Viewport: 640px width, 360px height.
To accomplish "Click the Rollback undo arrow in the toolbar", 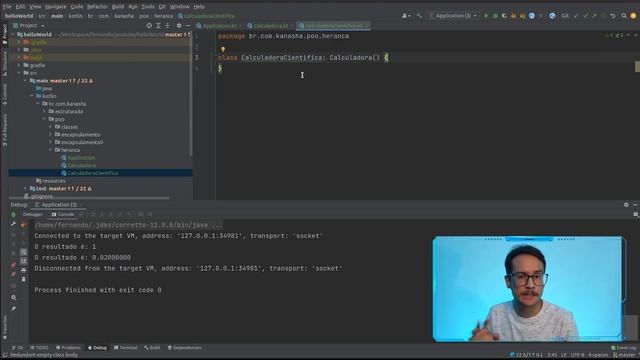I will (613, 16).
